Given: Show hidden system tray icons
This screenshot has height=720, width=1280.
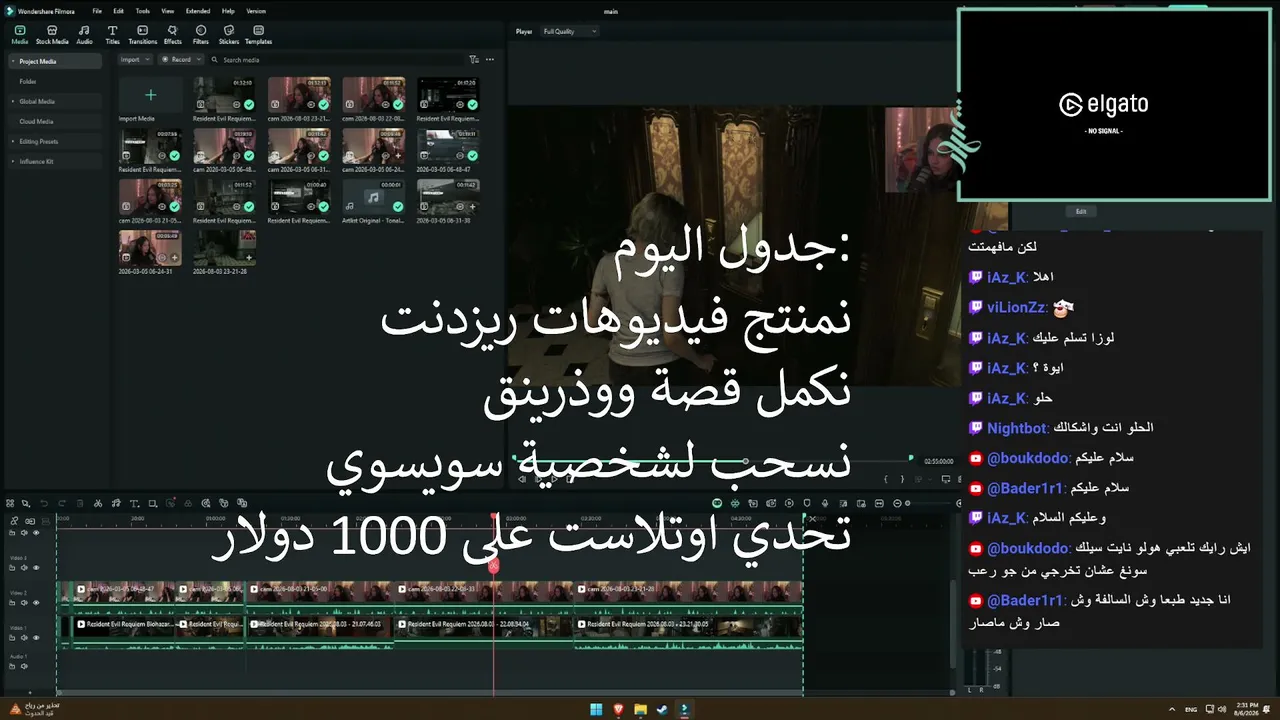Looking at the screenshot, I should click(1173, 709).
